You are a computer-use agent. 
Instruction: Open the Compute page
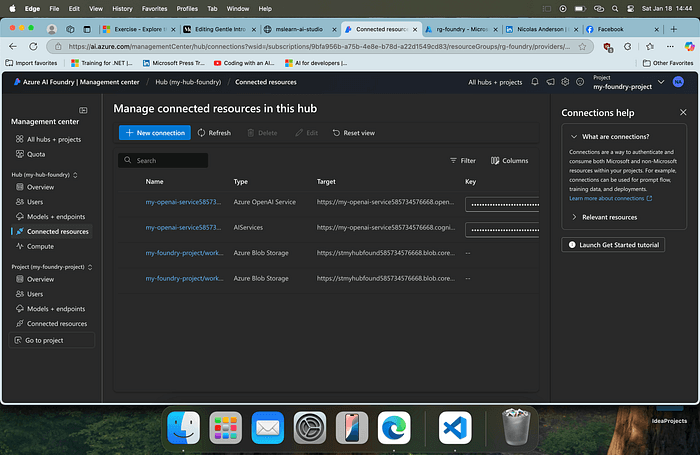point(35,246)
